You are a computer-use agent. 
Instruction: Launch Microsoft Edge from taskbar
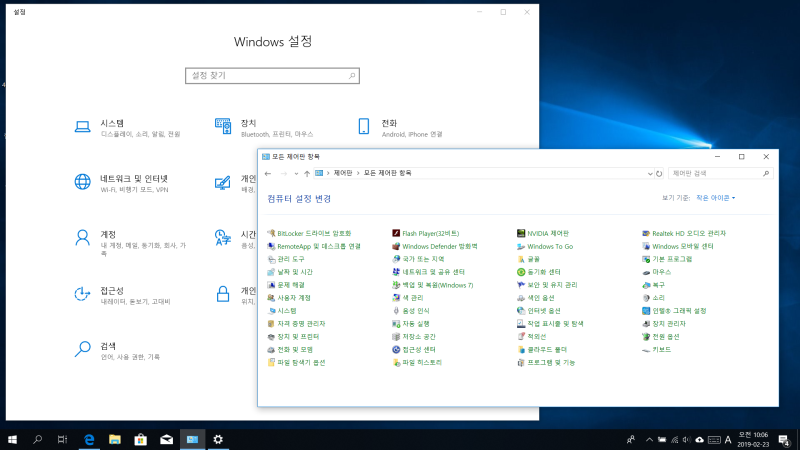click(89, 439)
